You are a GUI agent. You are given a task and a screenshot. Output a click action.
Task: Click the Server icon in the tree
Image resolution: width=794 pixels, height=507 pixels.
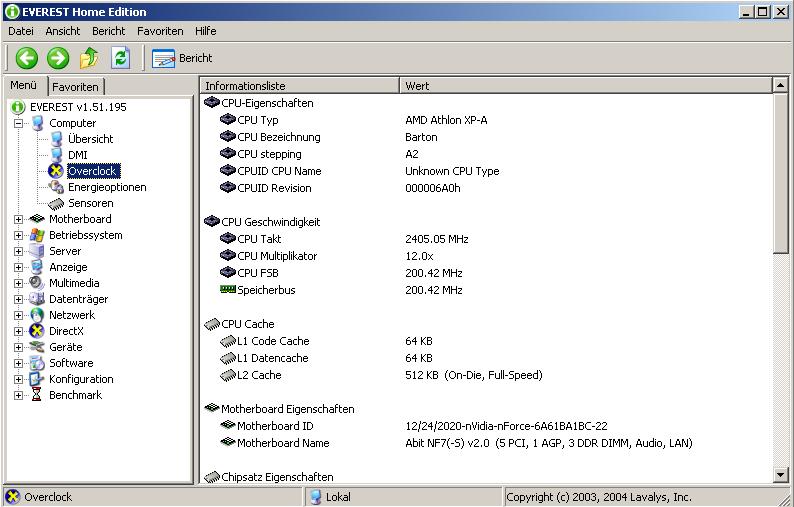pos(37,251)
